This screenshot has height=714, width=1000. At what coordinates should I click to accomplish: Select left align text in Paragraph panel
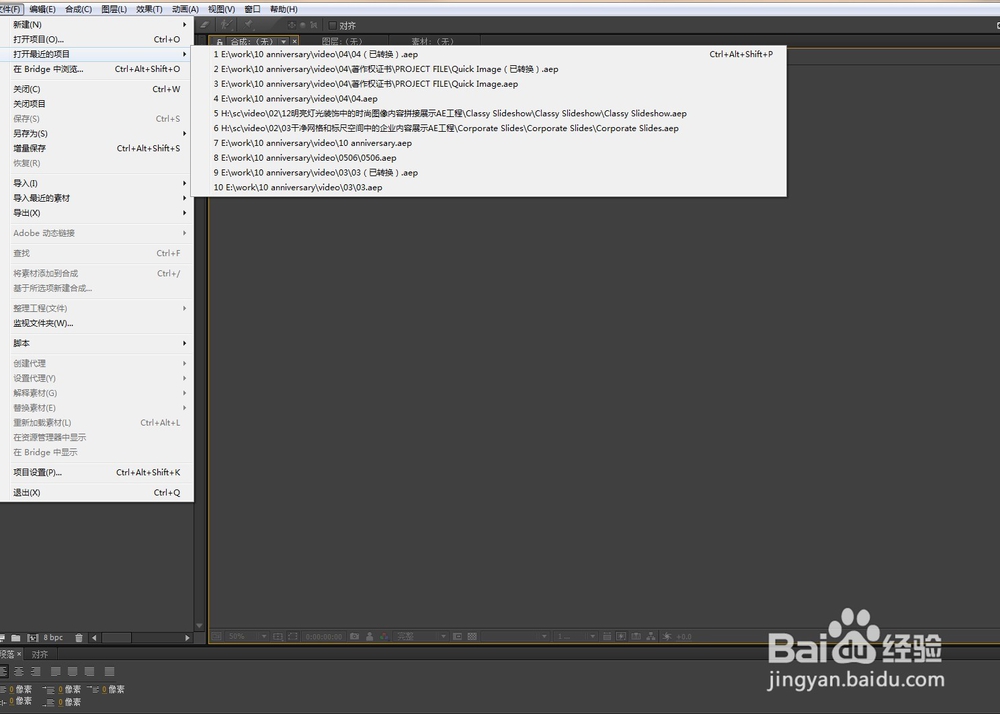[x=4, y=671]
